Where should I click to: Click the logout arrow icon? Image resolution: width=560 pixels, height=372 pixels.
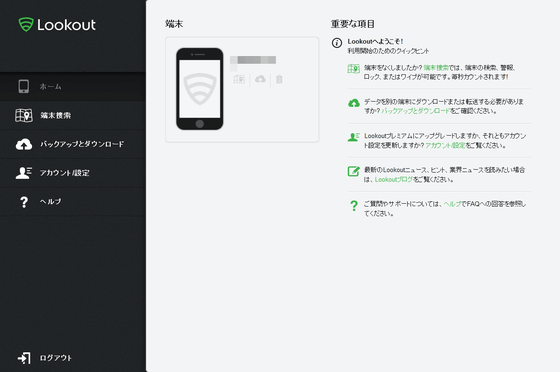point(24,358)
